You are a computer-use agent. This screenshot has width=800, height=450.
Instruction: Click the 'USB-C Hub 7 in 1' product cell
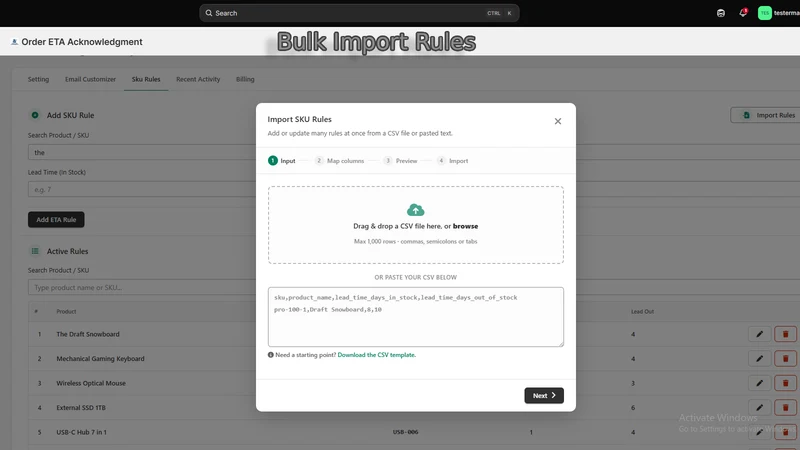(82, 432)
